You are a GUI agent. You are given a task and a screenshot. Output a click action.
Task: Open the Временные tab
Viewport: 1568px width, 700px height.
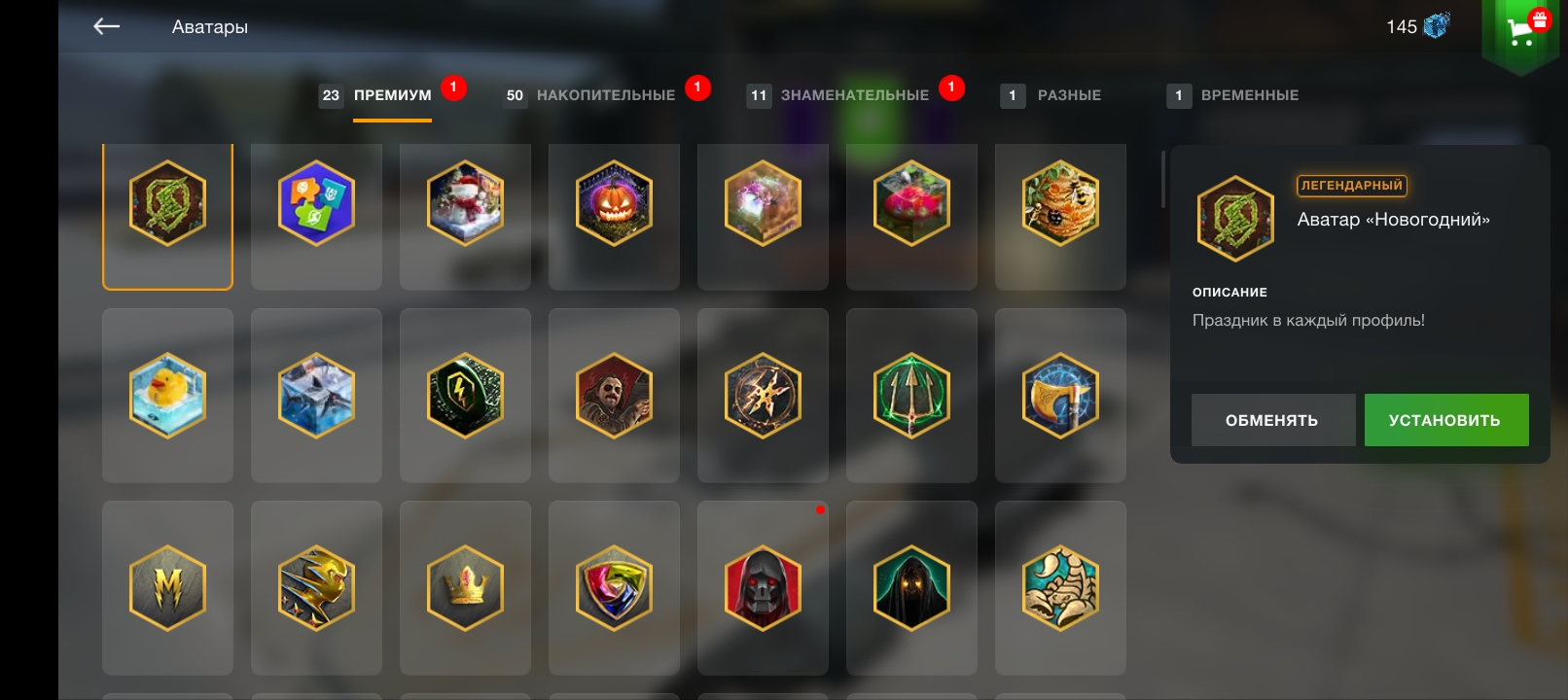click(1250, 95)
